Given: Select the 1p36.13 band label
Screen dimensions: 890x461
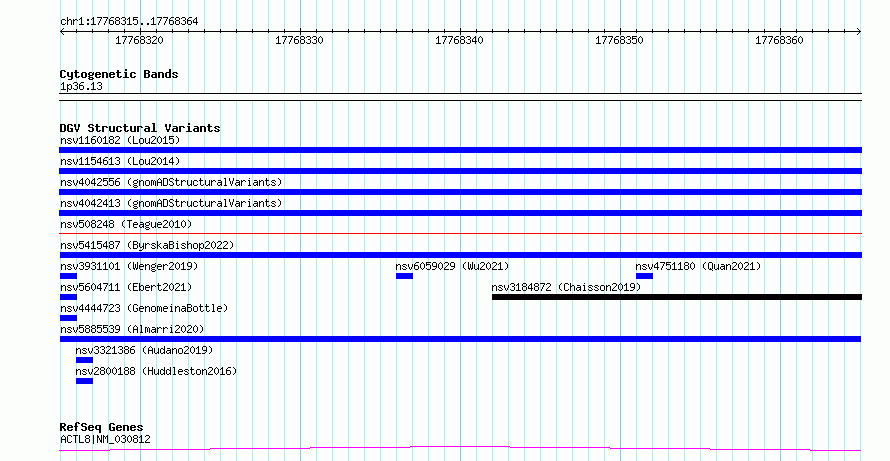Looking at the screenshot, I should [x=81, y=86].
